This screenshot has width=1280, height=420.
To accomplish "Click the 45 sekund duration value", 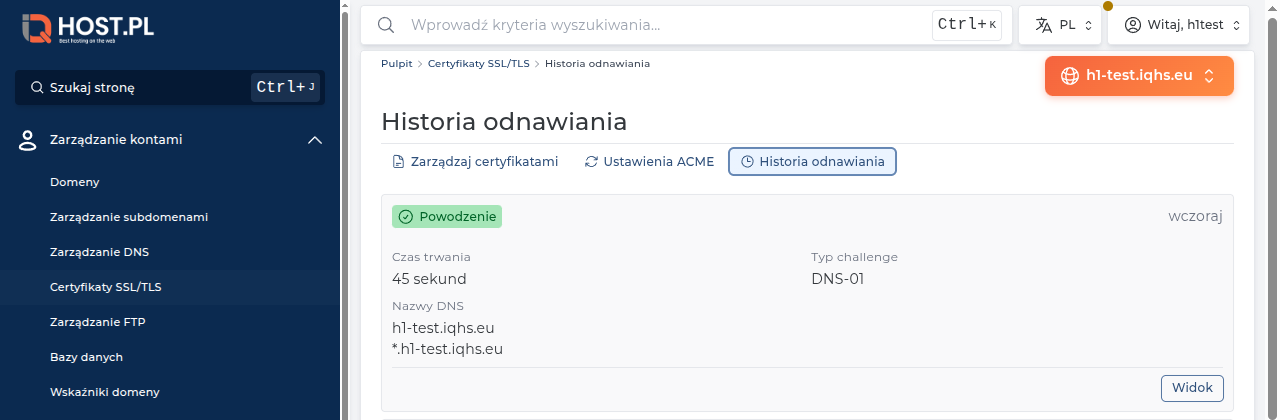I will (x=429, y=278).
